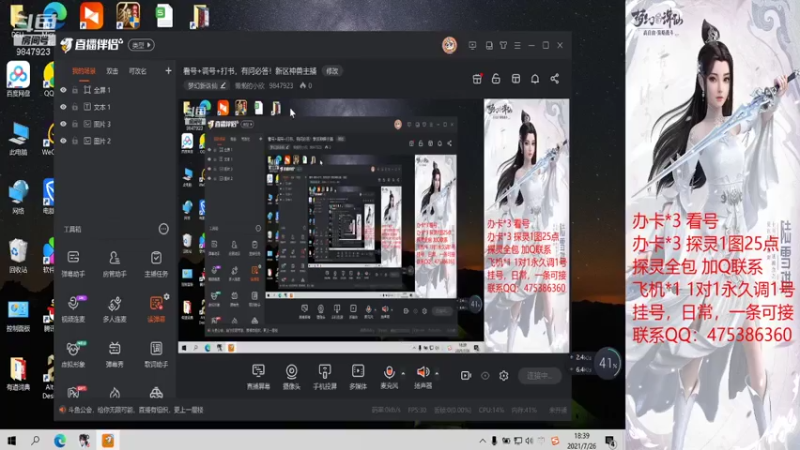Image resolution: width=800 pixels, height=450 pixels.
Task: Click the stream preview canvas
Action: [x=373, y=226]
